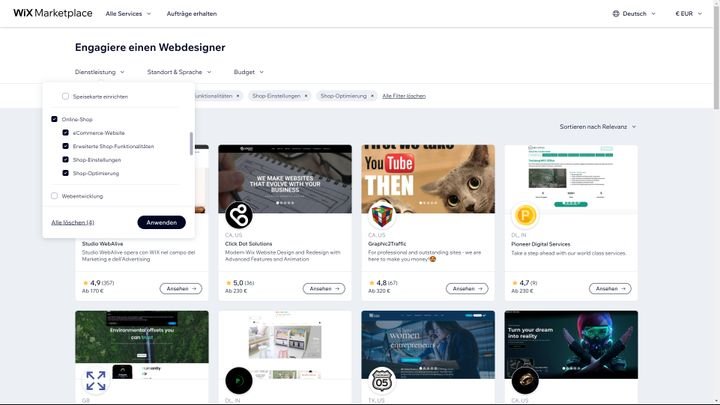Click Alle löschen link in filter panel
The image size is (720, 405).
73,222
